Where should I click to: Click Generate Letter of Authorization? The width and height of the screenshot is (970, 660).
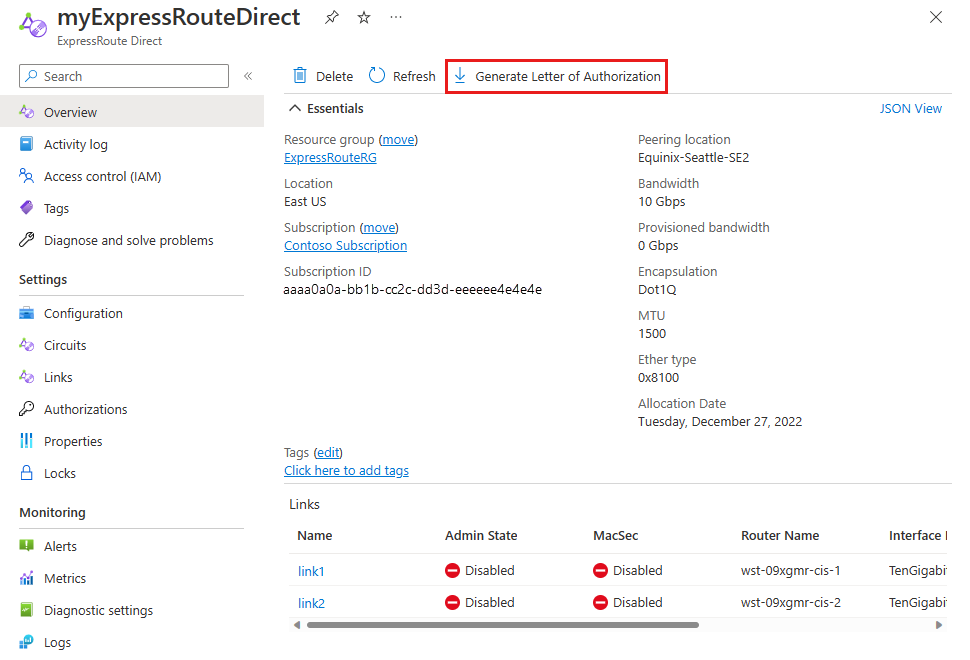click(556, 75)
